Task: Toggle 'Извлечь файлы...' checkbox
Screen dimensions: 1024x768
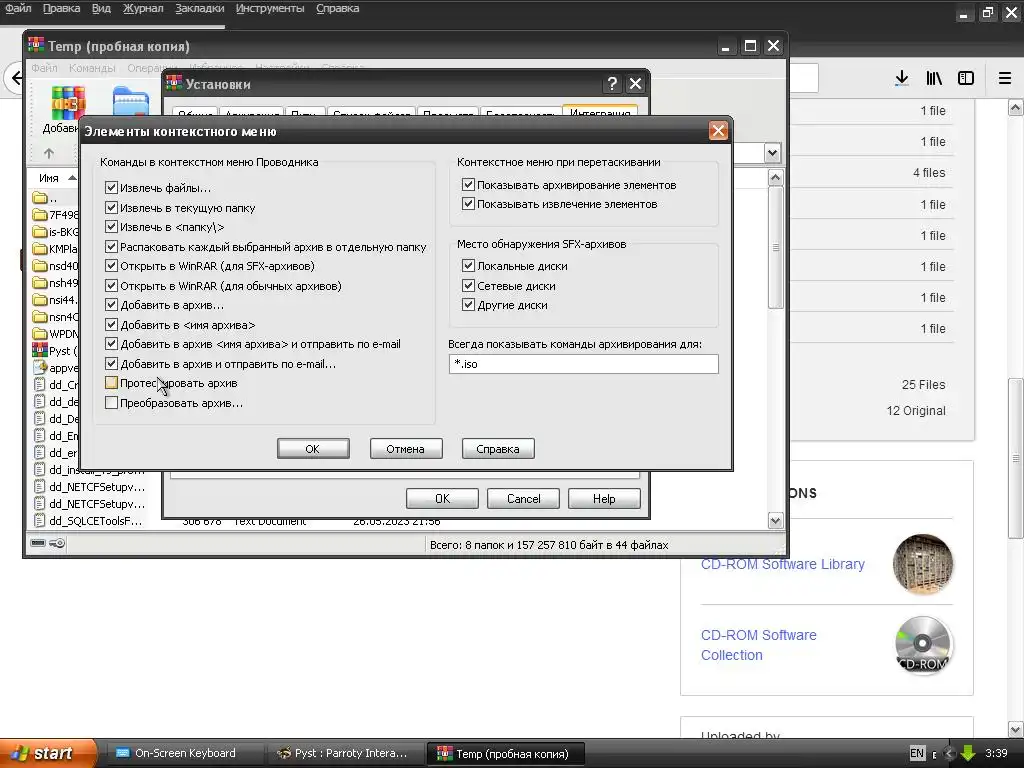Action: [111, 188]
